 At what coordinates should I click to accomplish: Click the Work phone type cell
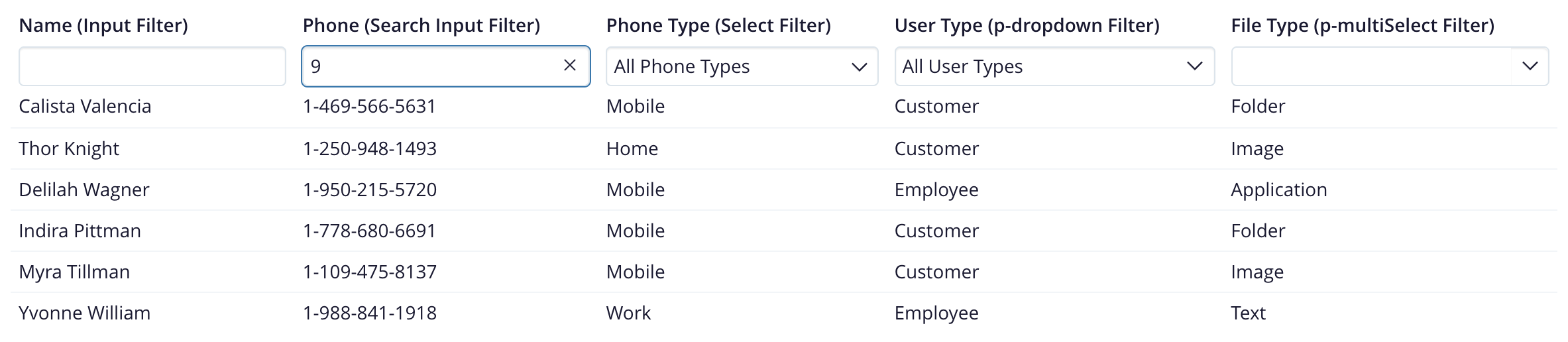point(628,313)
